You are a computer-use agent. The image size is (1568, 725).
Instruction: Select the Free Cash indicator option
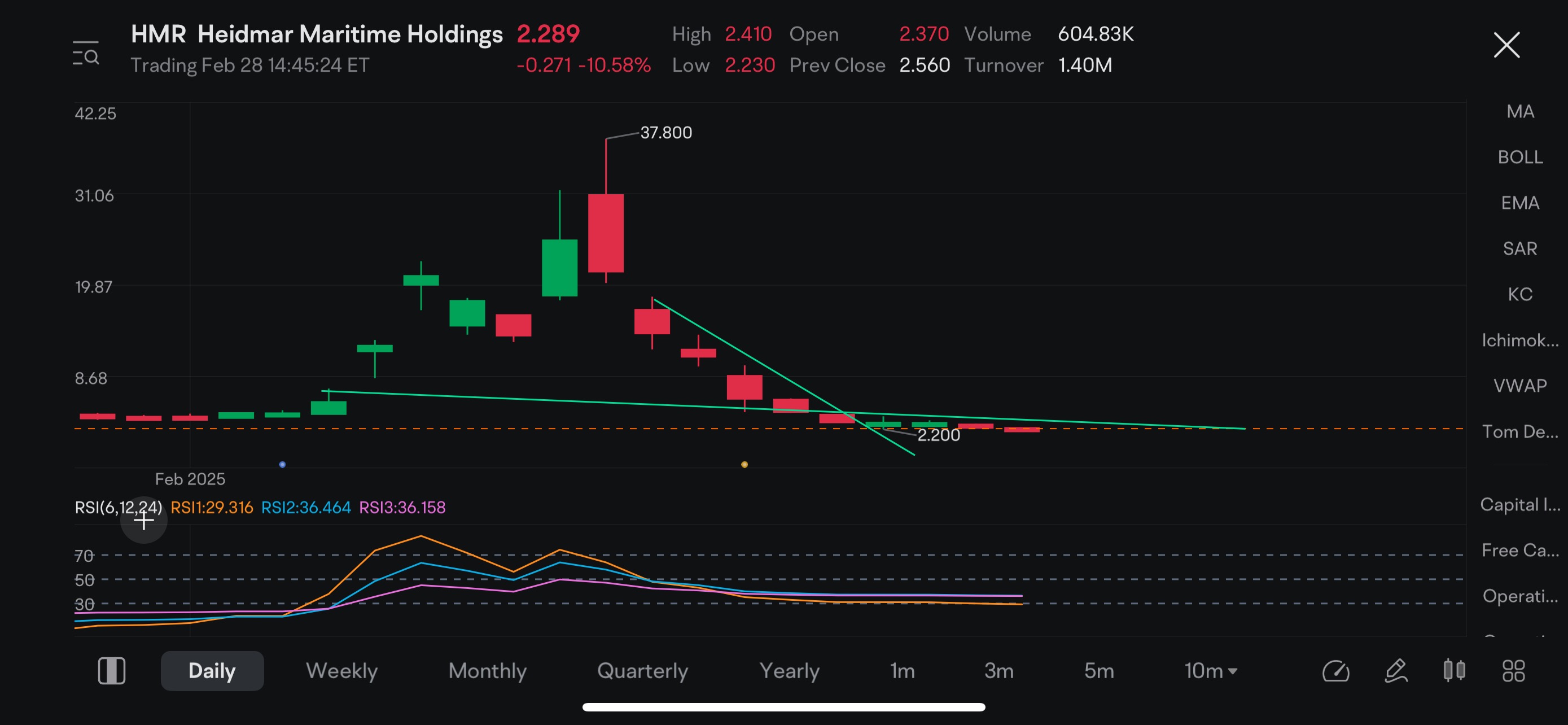tap(1520, 551)
